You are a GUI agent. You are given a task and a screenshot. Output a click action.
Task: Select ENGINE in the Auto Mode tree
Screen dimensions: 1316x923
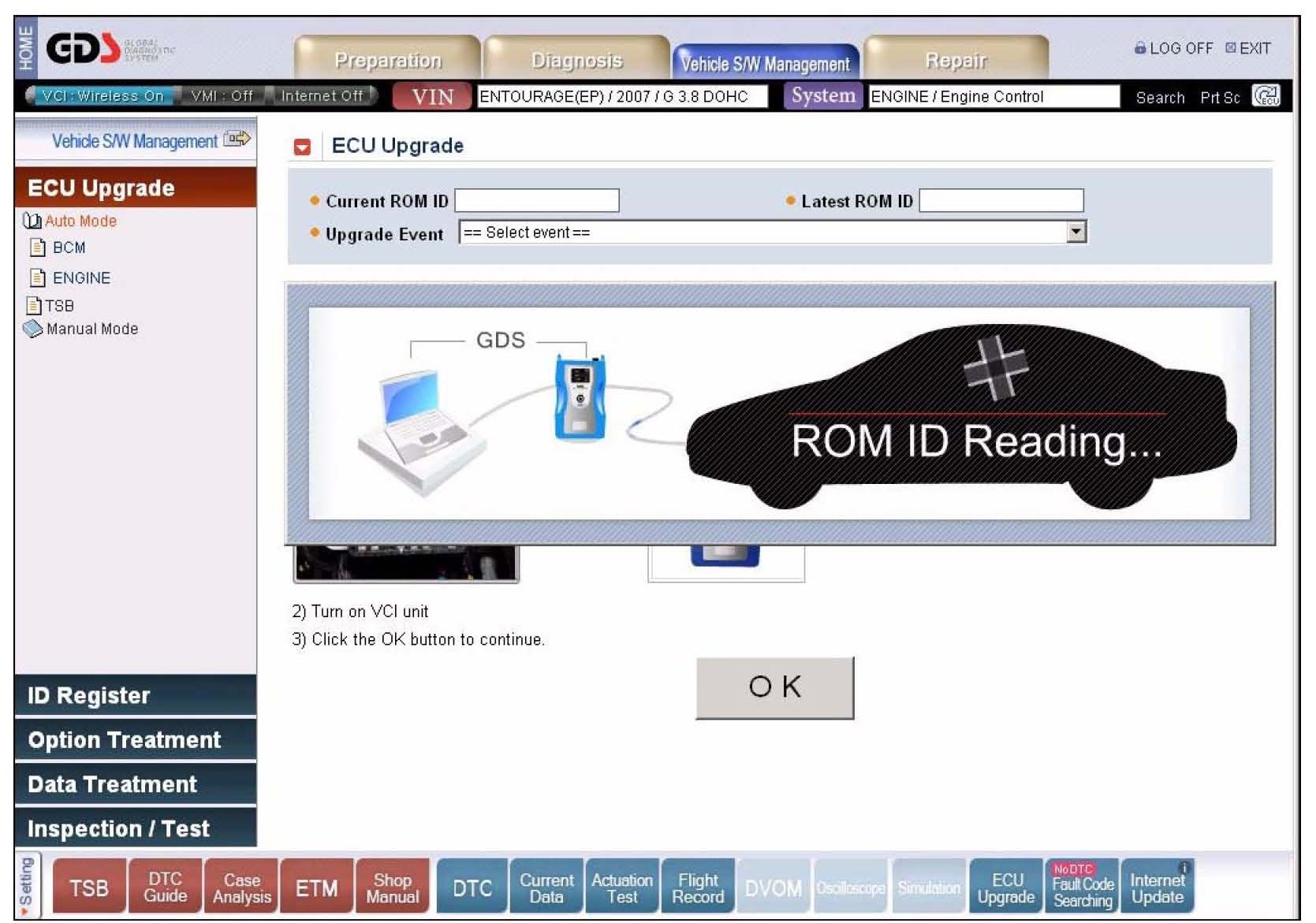81,278
